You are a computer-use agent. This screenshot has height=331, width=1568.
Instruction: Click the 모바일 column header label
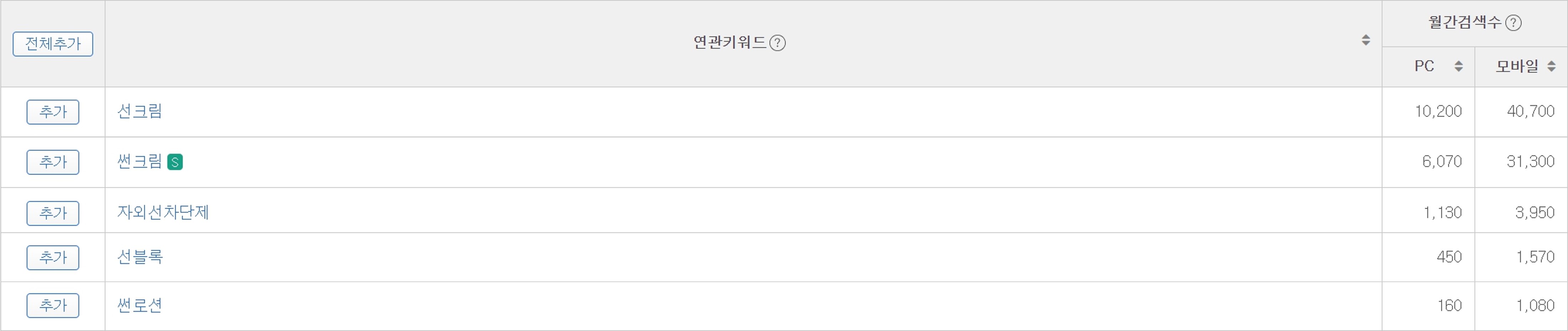coord(1517,66)
